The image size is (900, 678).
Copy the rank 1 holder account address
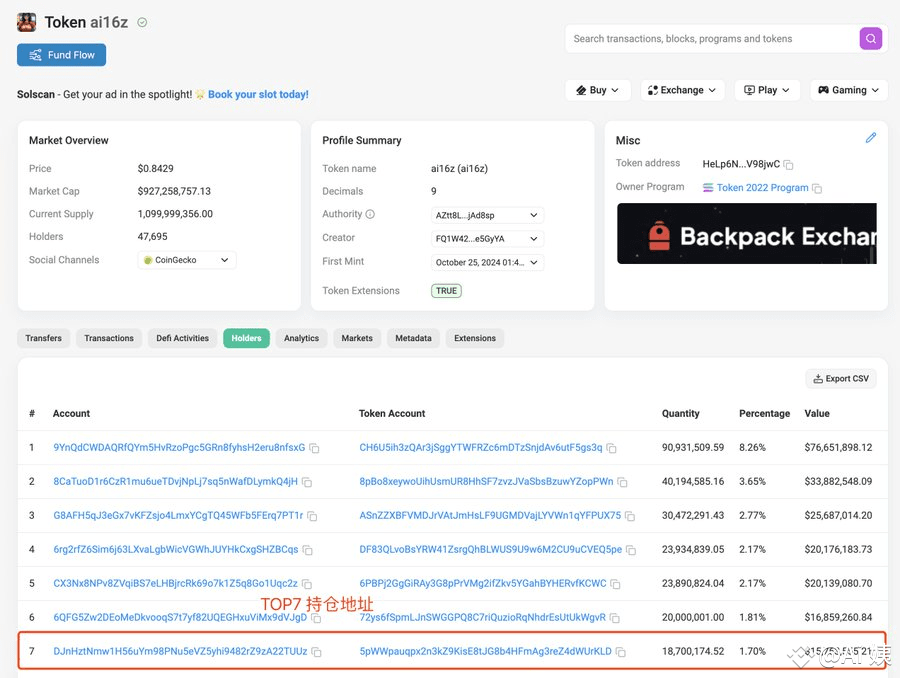pyautogui.click(x=314, y=447)
